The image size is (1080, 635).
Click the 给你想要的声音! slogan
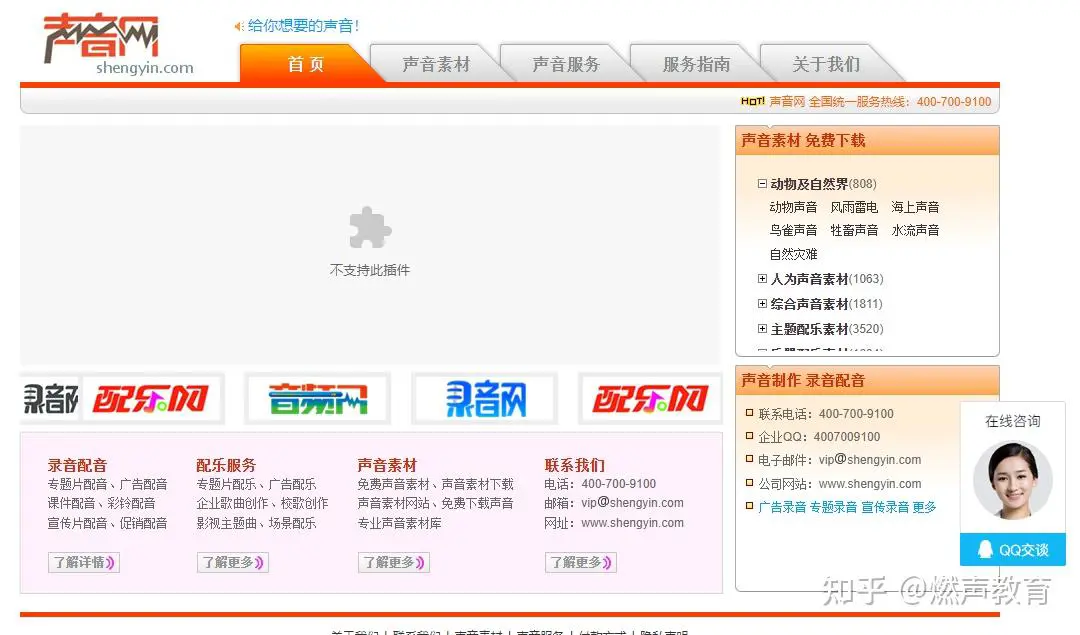point(304,26)
